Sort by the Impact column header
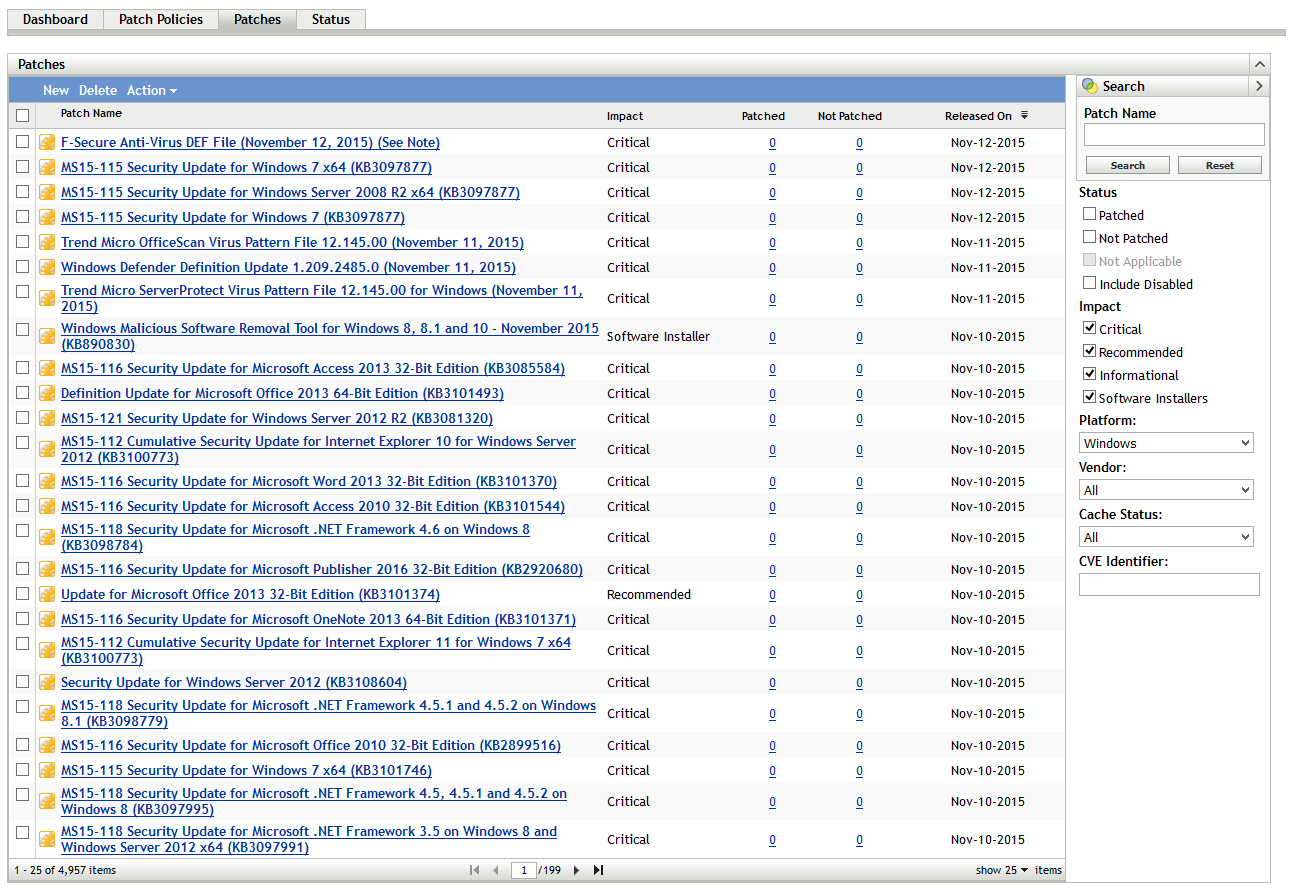This screenshot has height=893, width=1293. tap(625, 116)
